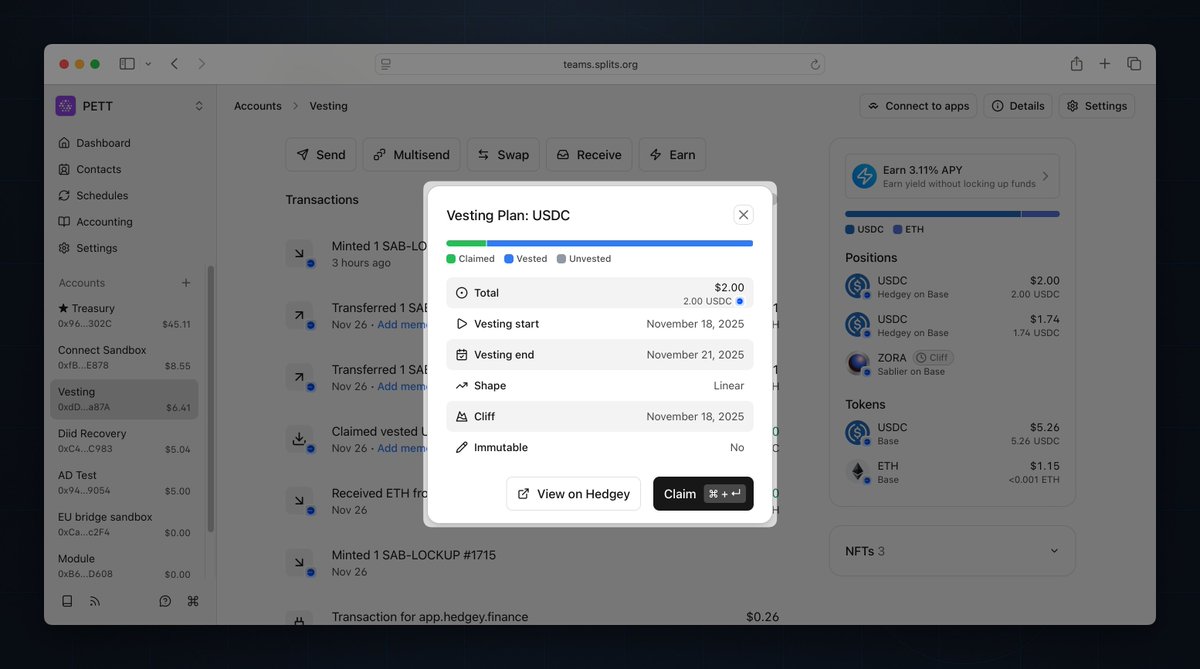Click the feed (RSS) icon
The width and height of the screenshot is (1200, 669).
(x=95, y=601)
